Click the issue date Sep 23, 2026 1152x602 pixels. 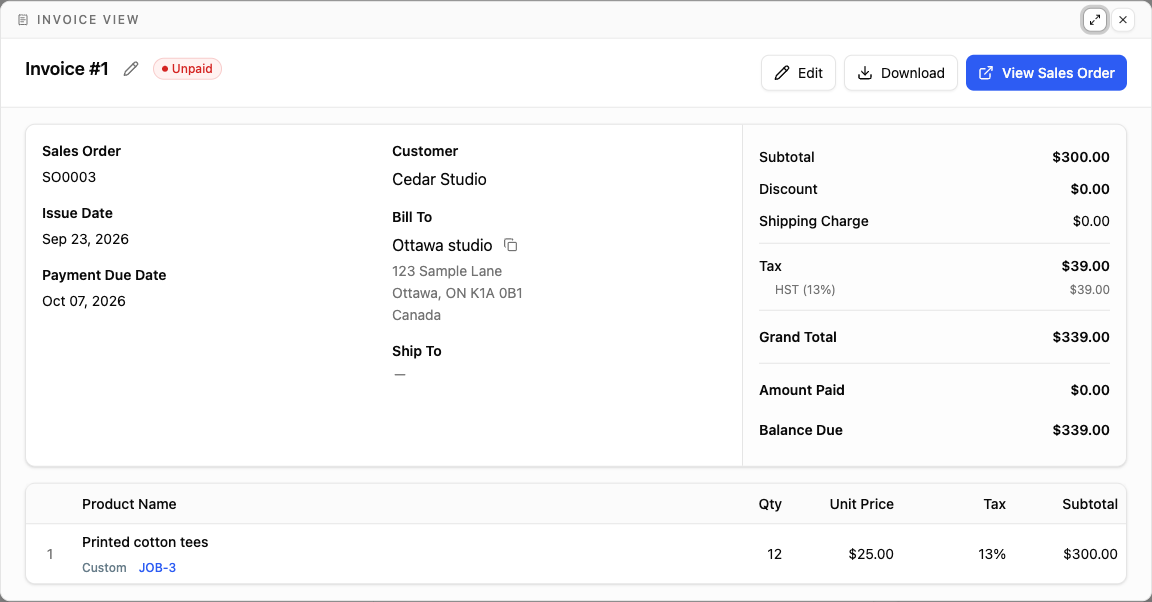85,239
